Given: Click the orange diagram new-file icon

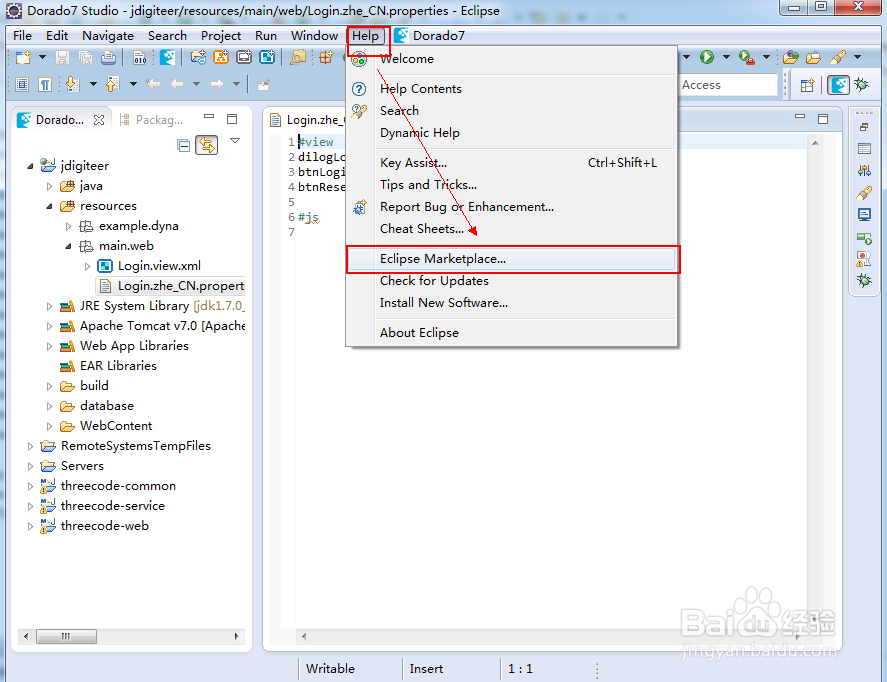Looking at the screenshot, I should coord(221,57).
